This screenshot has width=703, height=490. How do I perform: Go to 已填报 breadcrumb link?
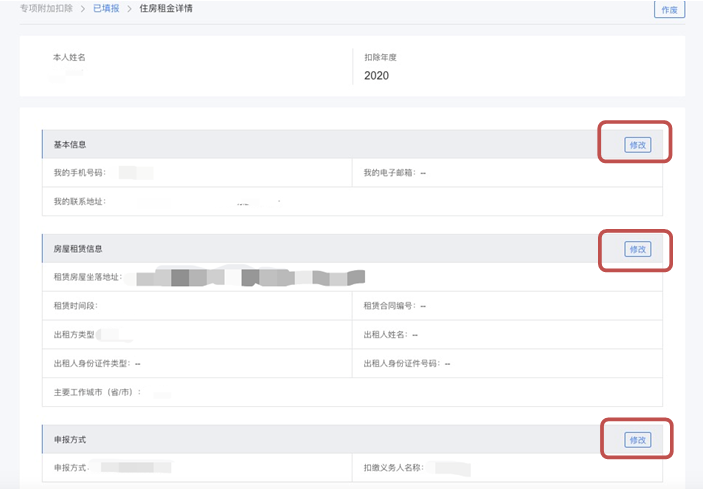click(104, 9)
